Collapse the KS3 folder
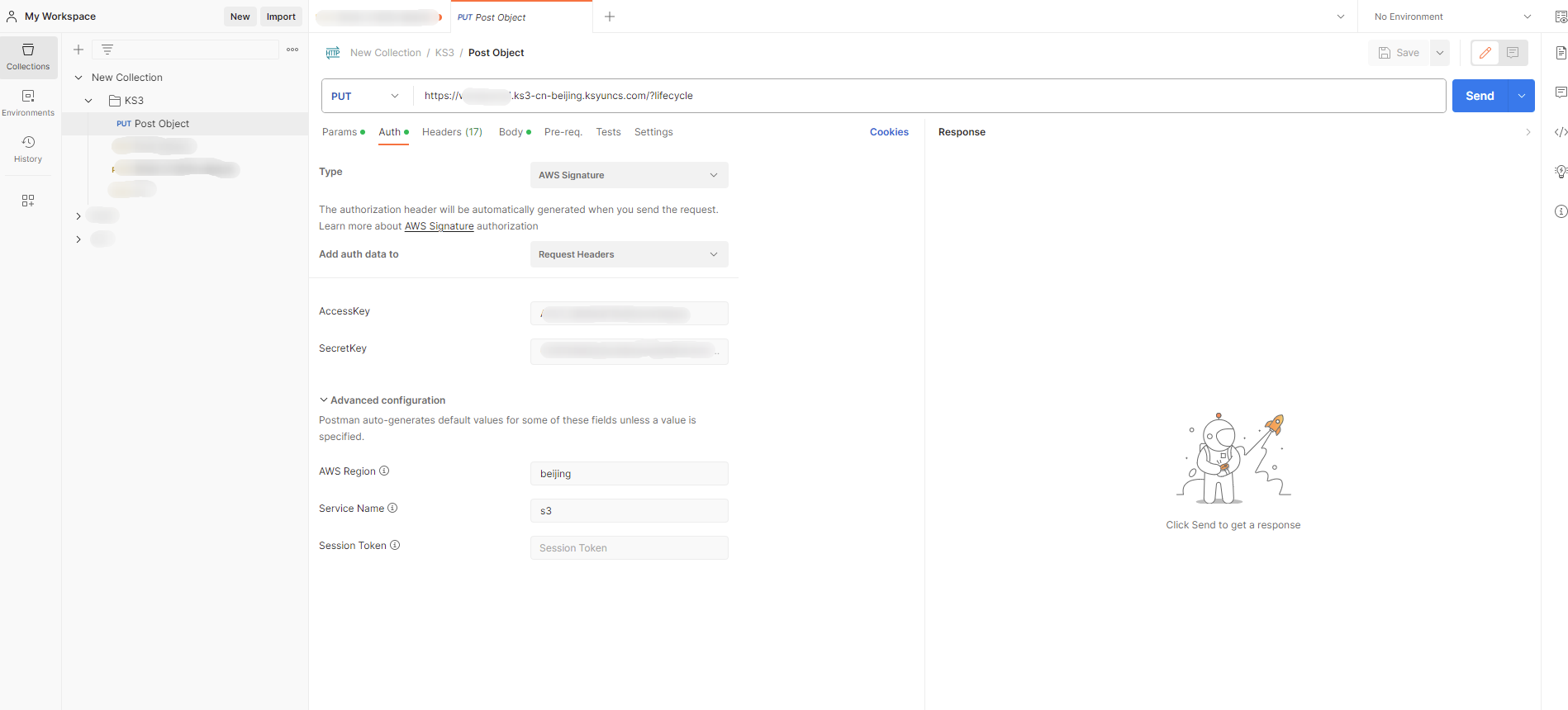1568x710 pixels. pyautogui.click(x=88, y=101)
